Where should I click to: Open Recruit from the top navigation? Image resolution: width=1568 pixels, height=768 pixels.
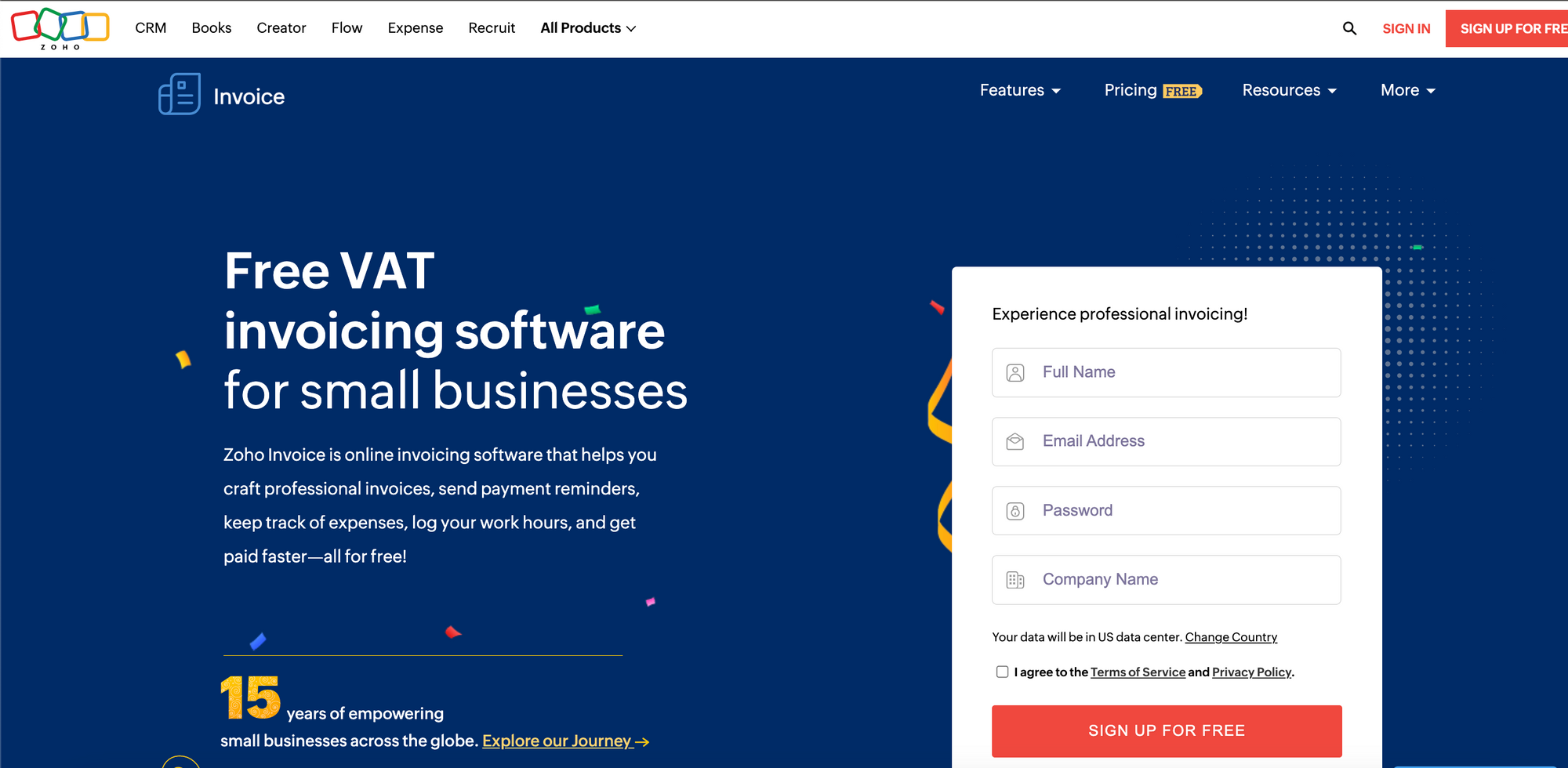tap(492, 28)
